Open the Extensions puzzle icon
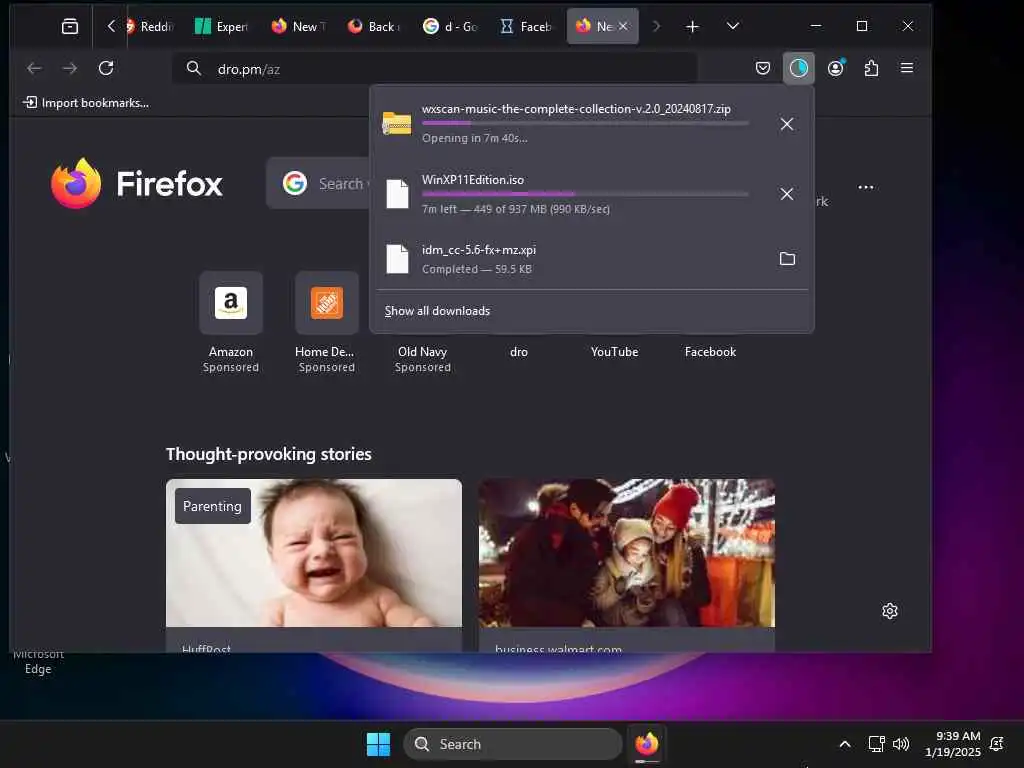This screenshot has width=1024, height=768. 871,68
